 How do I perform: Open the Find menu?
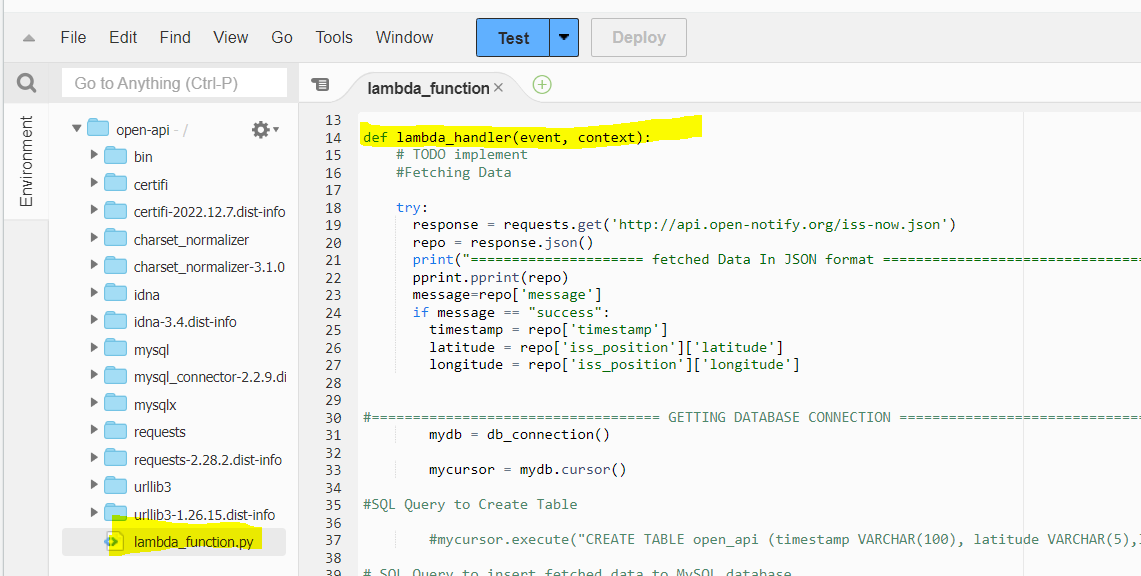point(175,38)
